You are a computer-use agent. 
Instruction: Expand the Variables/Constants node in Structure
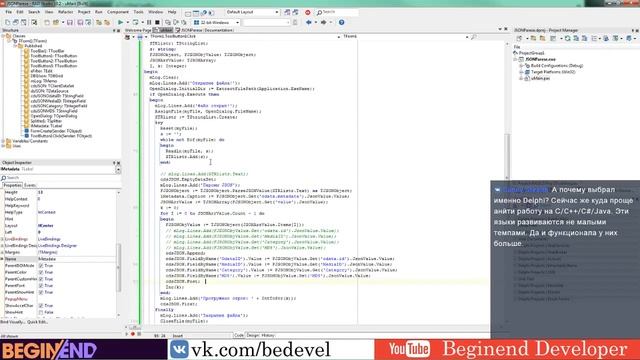click(x=3, y=141)
